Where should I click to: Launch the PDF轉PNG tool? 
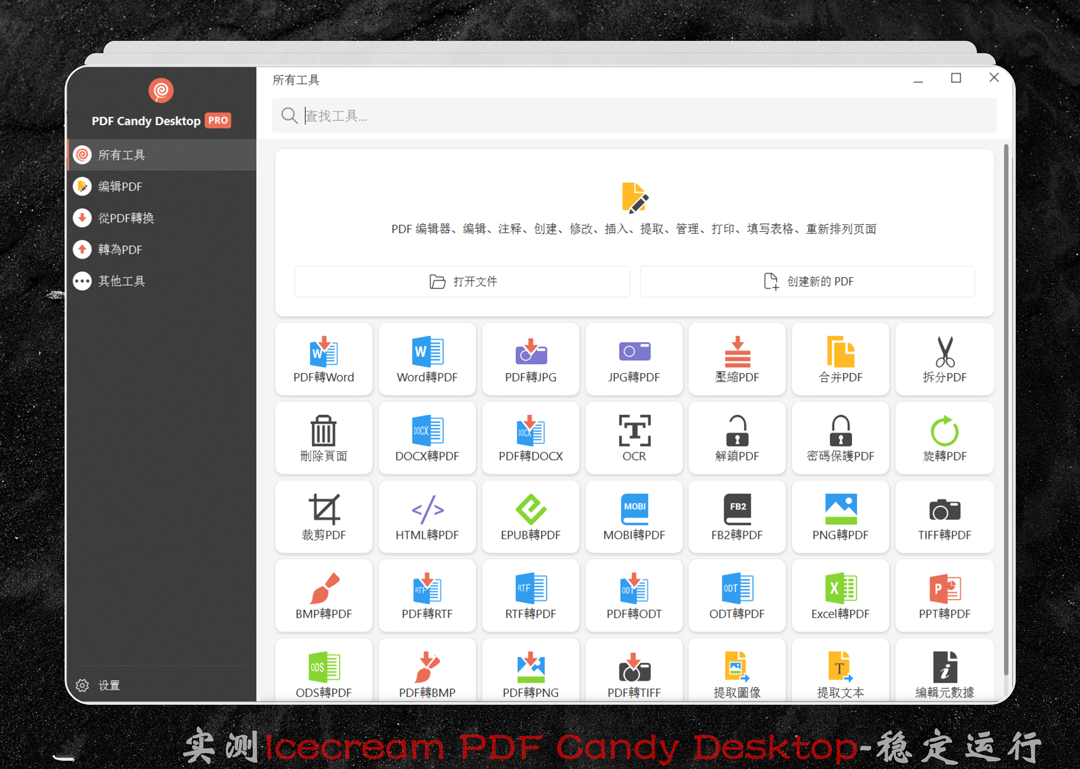530,670
